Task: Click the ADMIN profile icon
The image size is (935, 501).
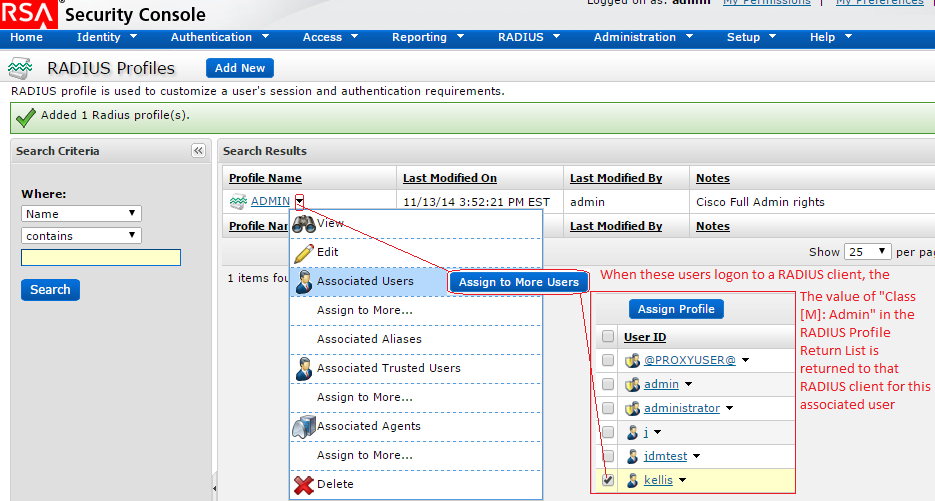Action: coord(239,202)
